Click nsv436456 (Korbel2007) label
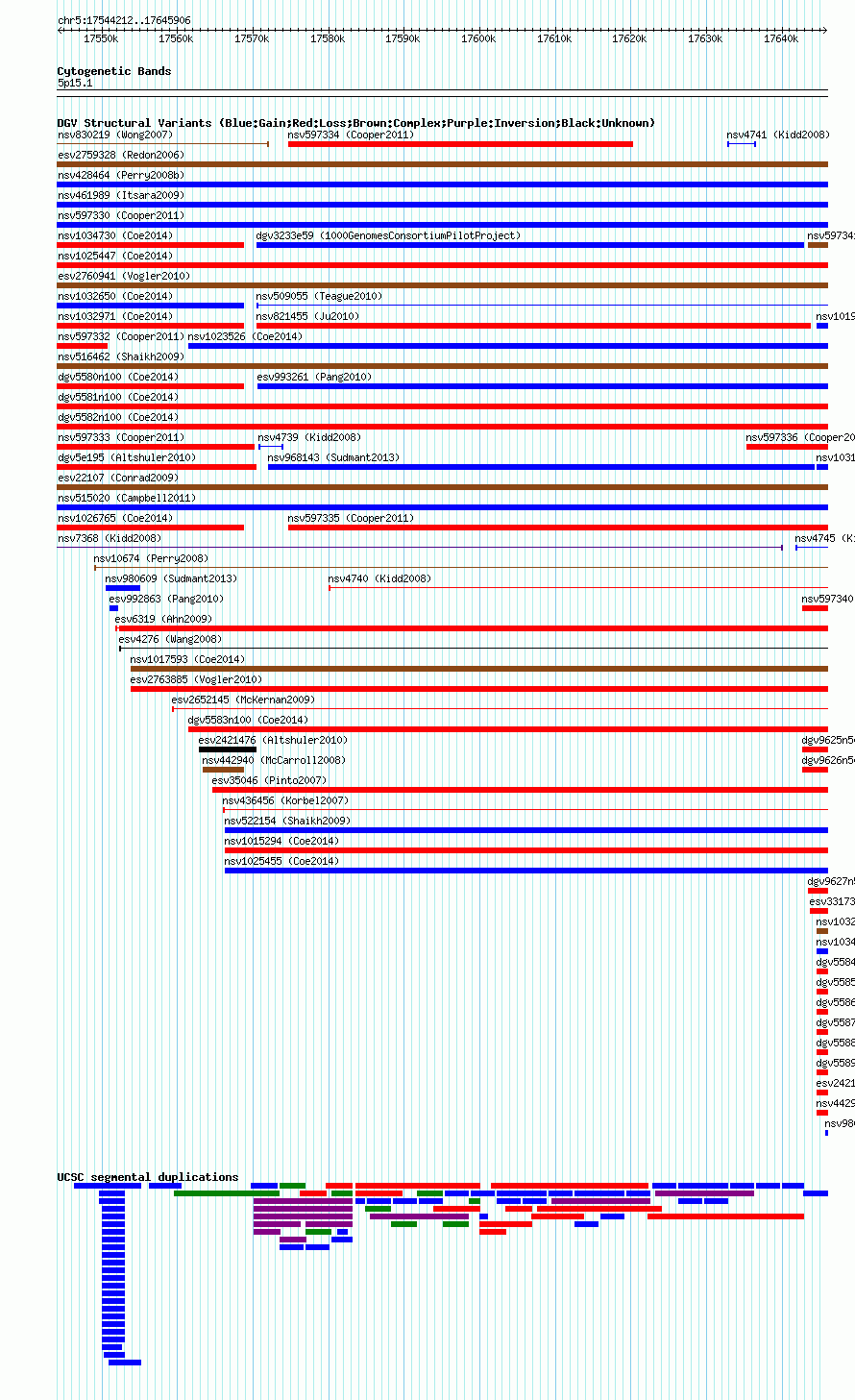The image size is (855, 1400). coord(285,800)
